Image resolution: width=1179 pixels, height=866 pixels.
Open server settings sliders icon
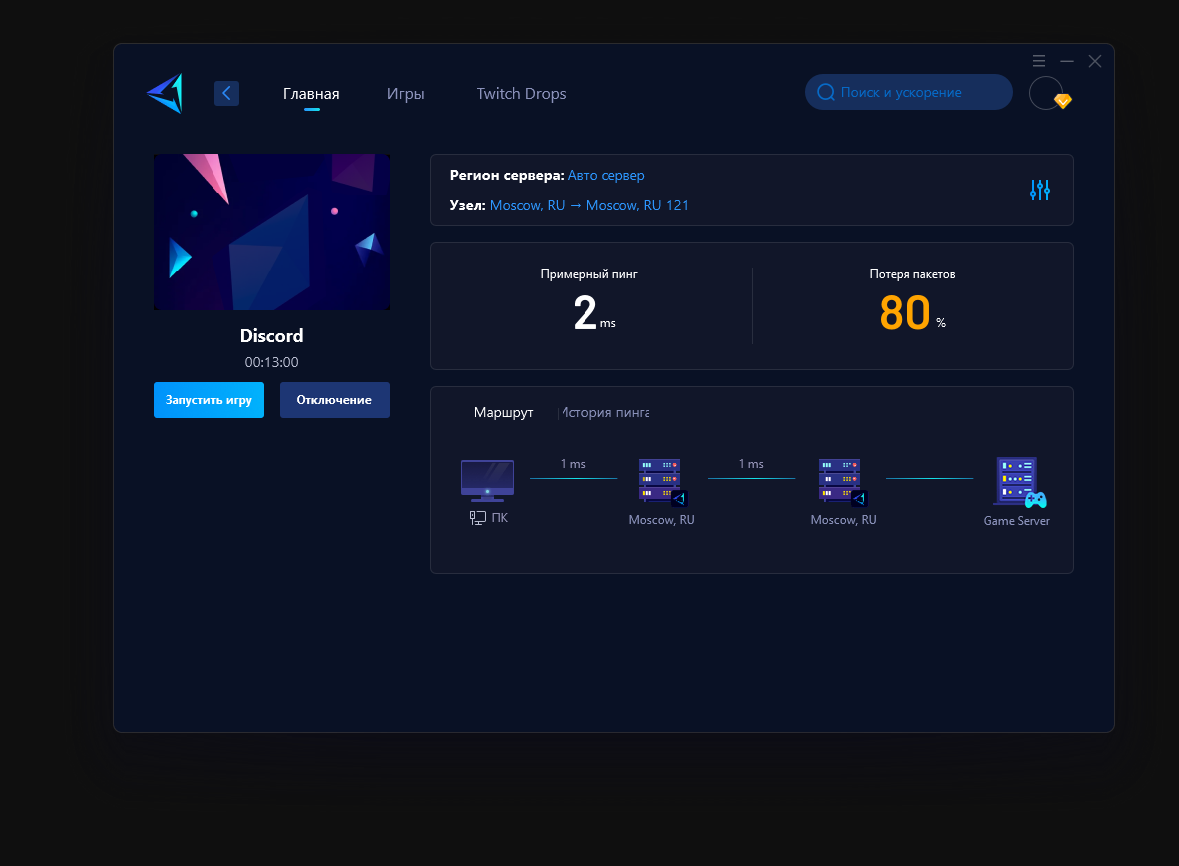(x=1040, y=190)
